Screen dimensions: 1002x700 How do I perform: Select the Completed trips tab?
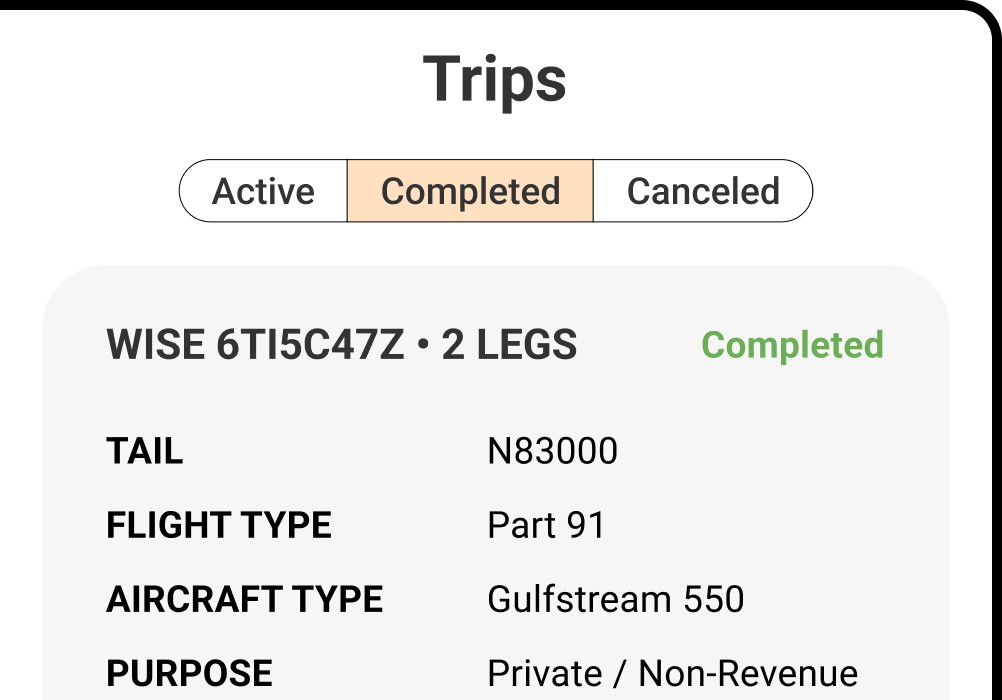[x=470, y=191]
